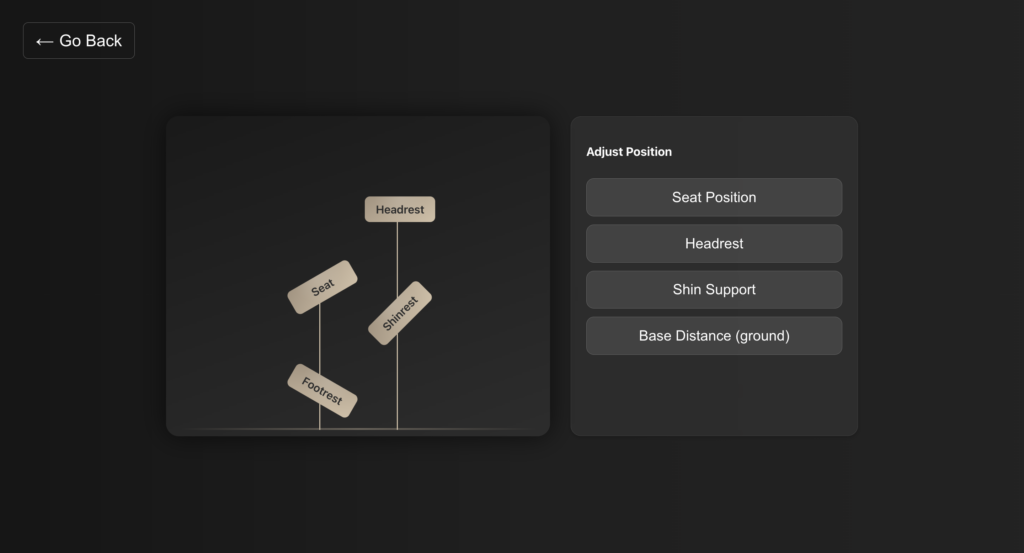Click the line between Seat and Footrest tags

tap(319, 335)
